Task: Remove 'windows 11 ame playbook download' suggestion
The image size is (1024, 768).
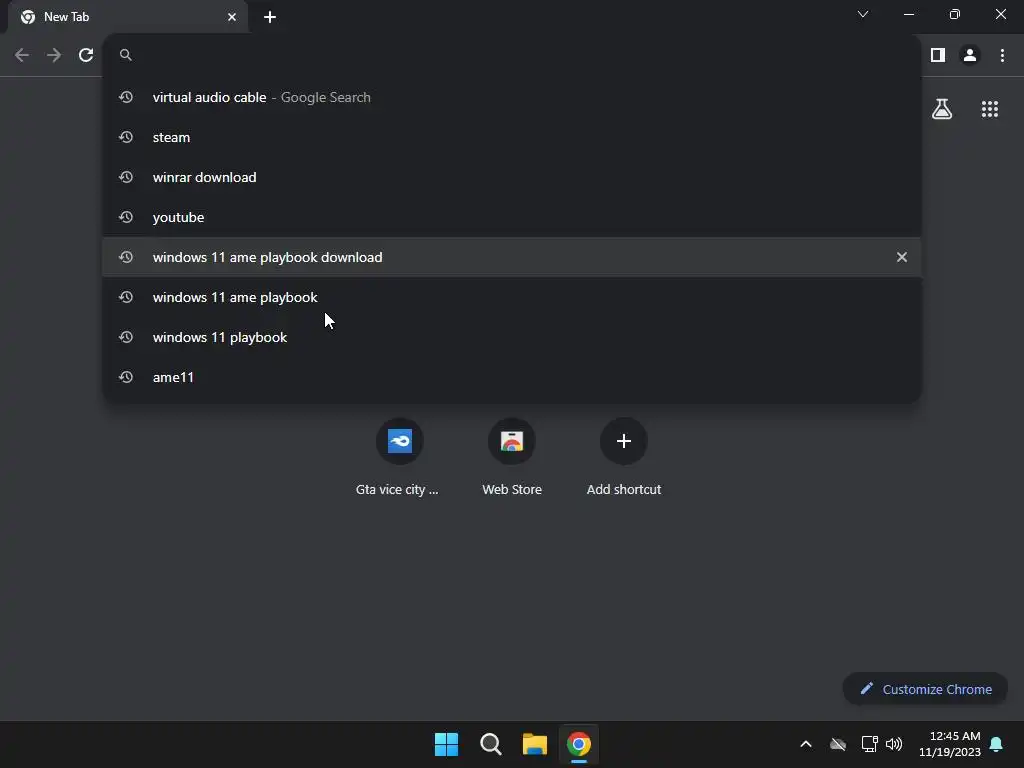Action: 902,257
